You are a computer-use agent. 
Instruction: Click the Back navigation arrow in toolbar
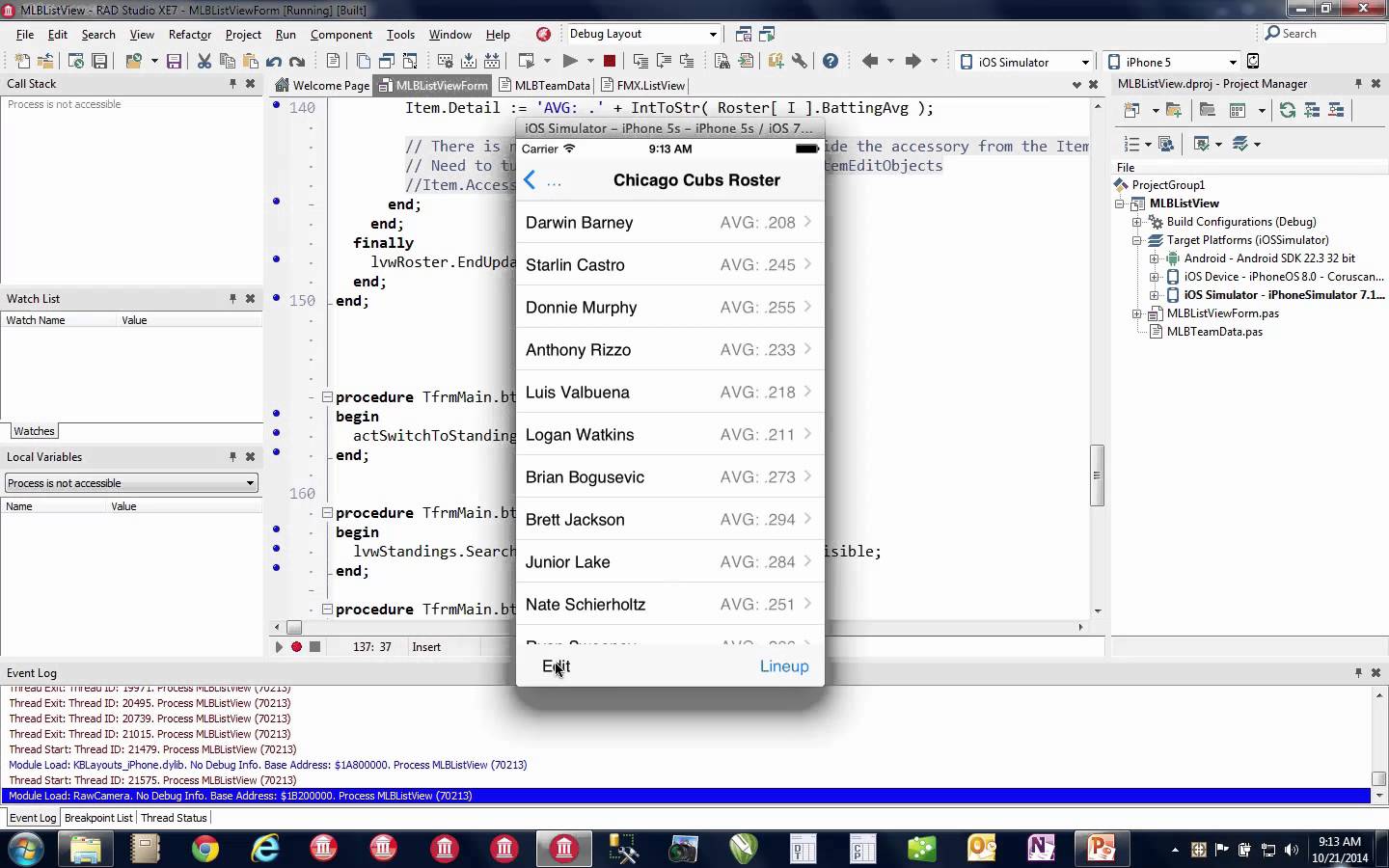tap(870, 61)
